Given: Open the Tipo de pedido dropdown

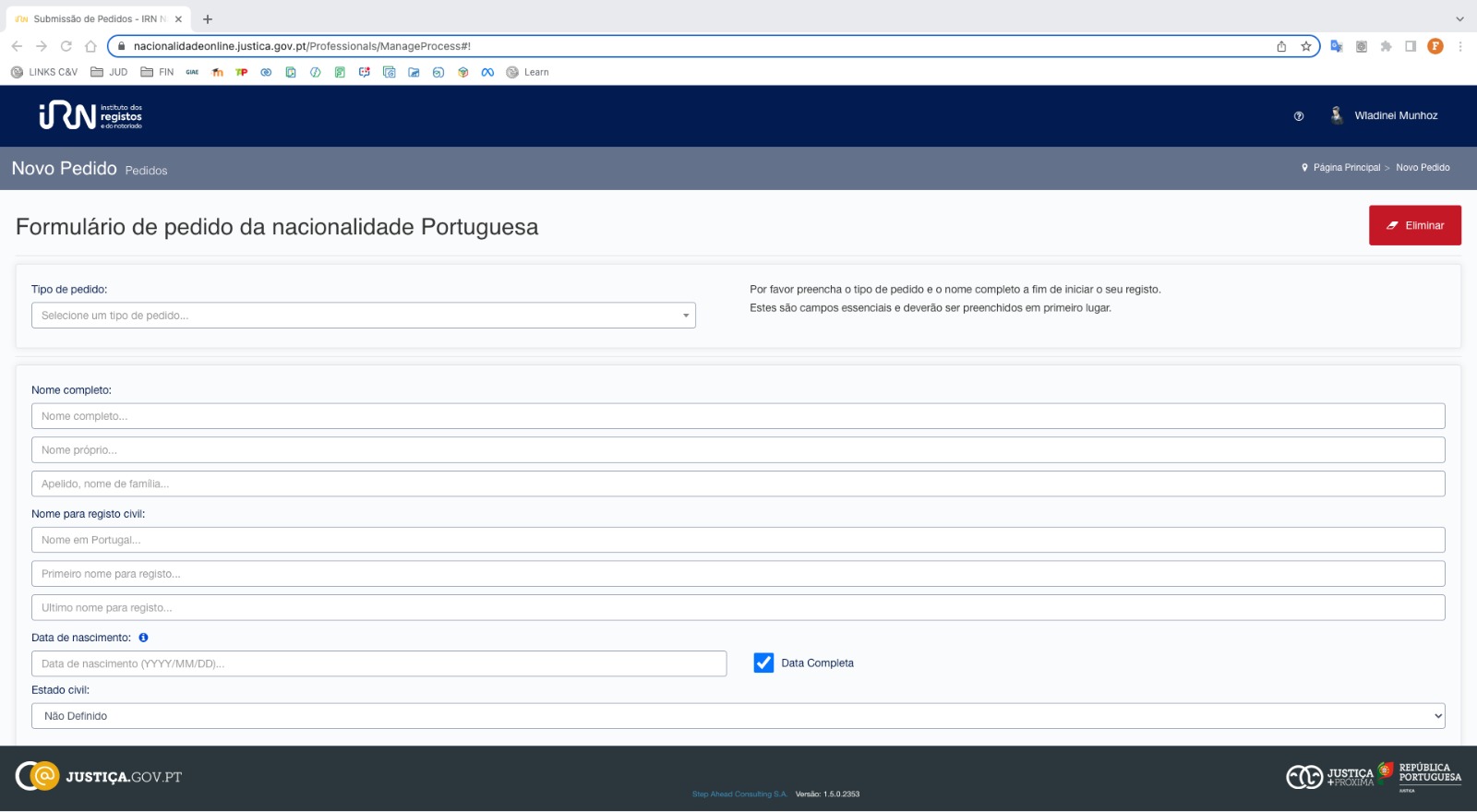Looking at the screenshot, I should (363, 316).
